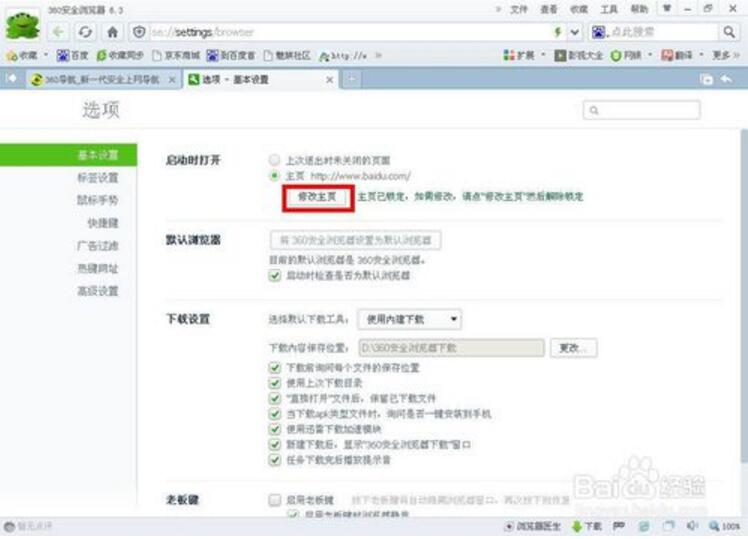Click the settings search field
The height and width of the screenshot is (539, 748).
click(x=642, y=110)
